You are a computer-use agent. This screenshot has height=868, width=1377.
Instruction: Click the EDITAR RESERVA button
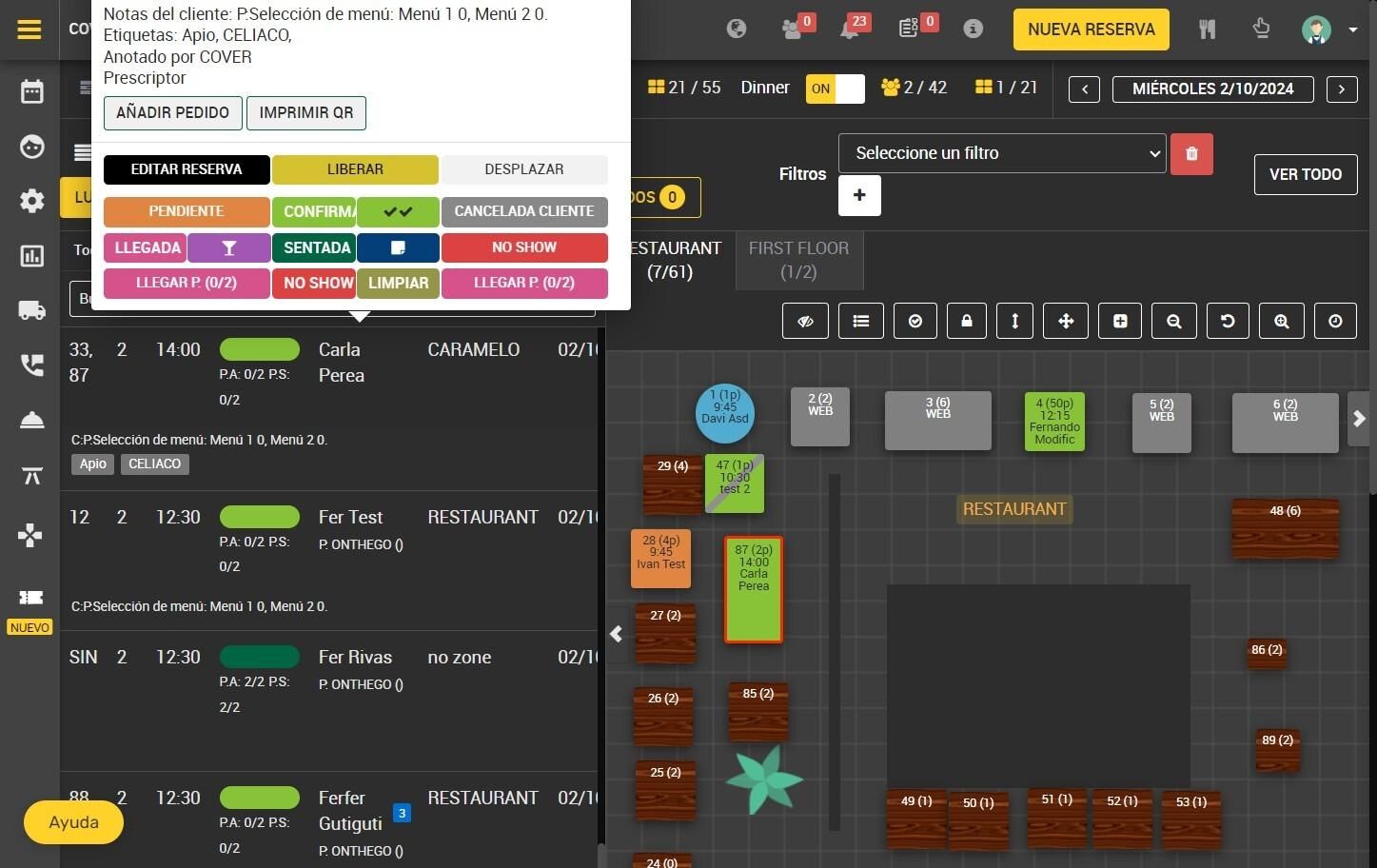(x=187, y=169)
